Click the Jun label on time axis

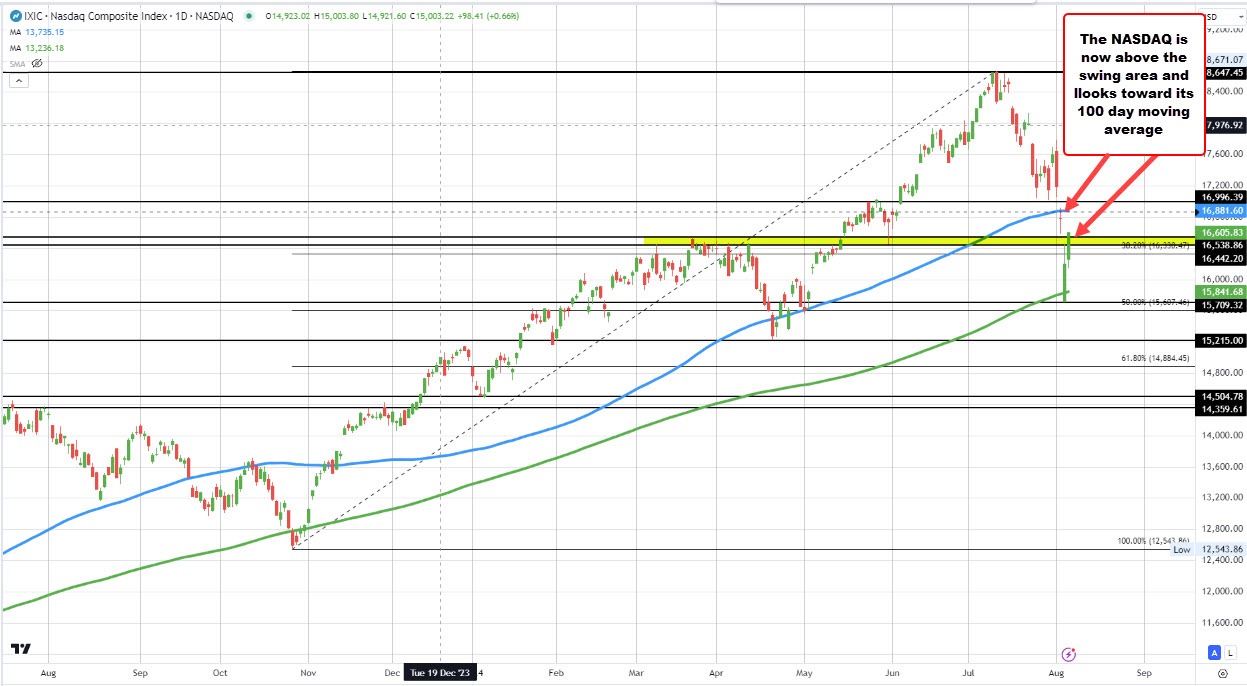(893, 673)
